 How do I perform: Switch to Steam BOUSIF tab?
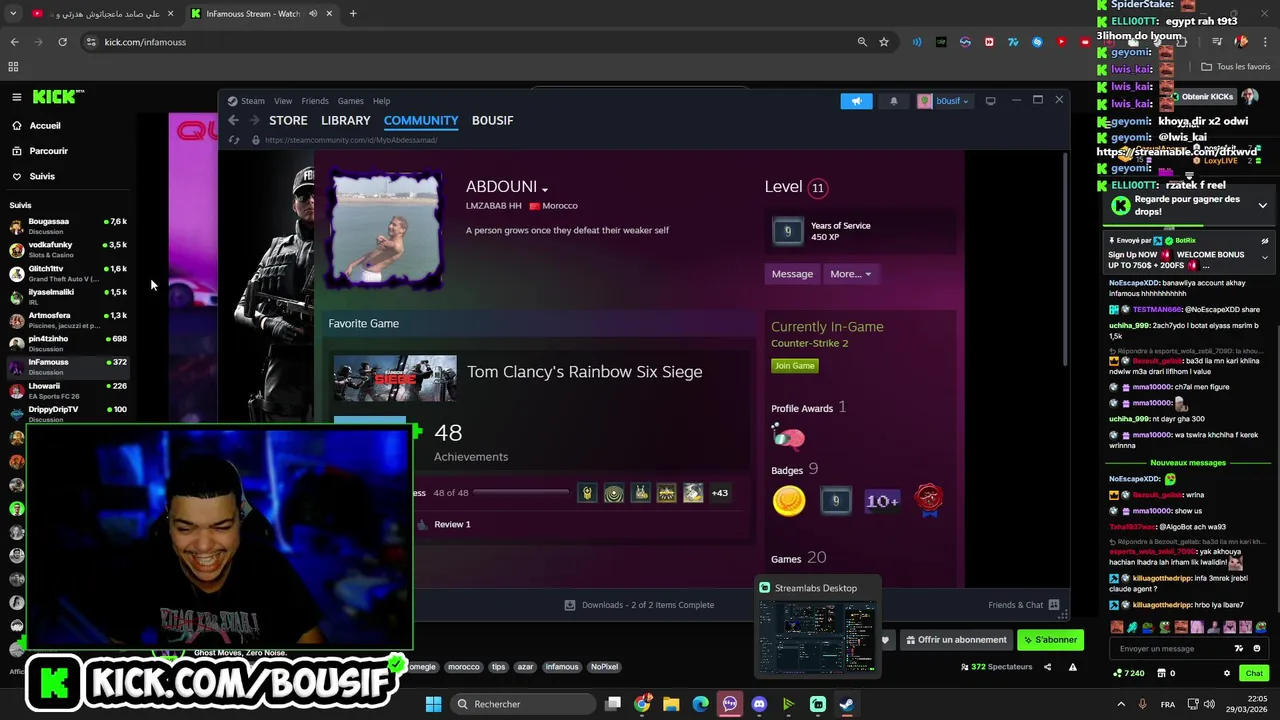(x=493, y=120)
